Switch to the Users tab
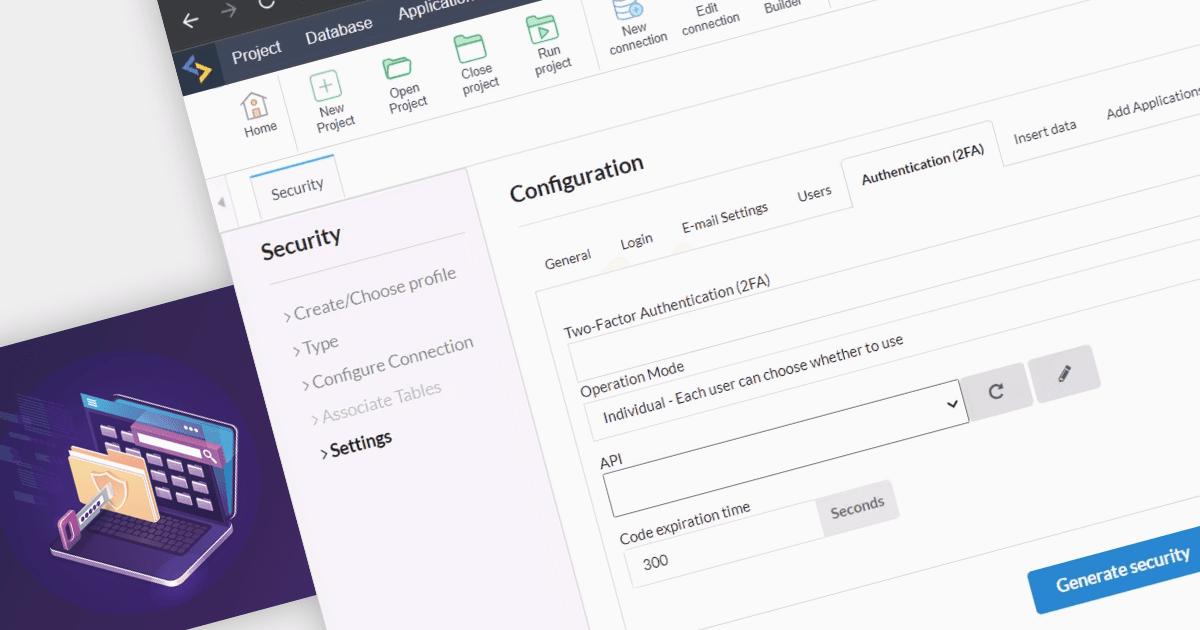 click(x=814, y=193)
